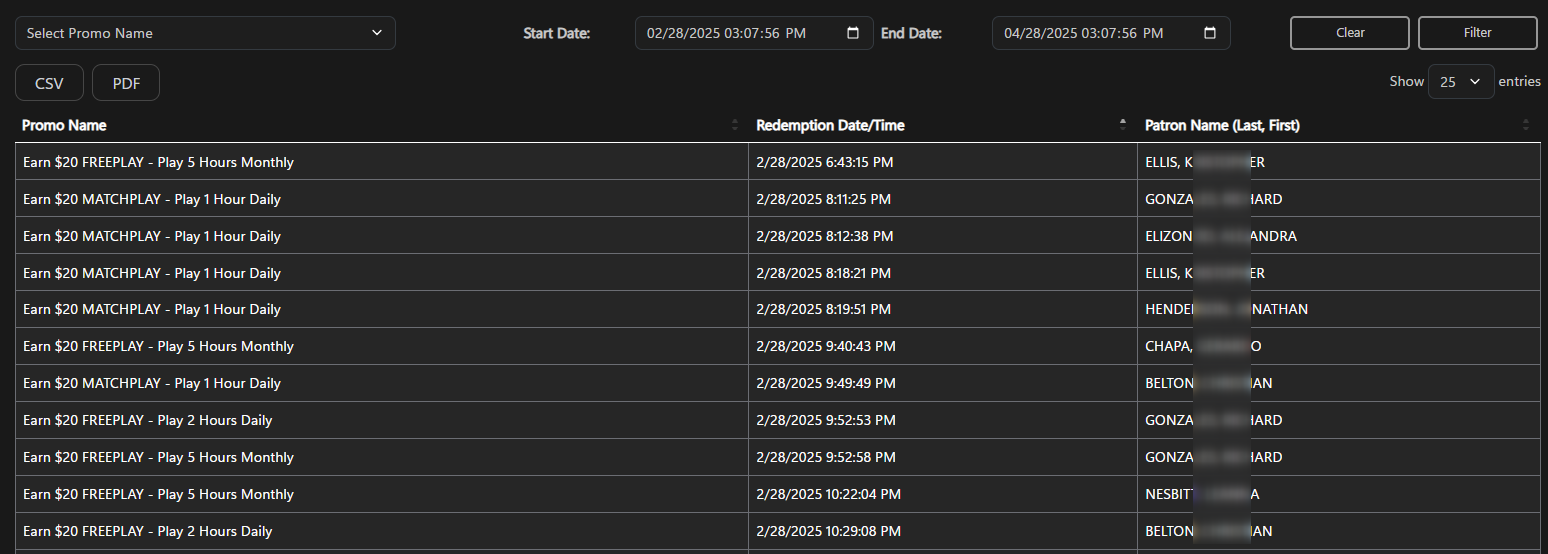Viewport: 1548px width, 554px height.
Task: Open the Select Promo Name dropdown
Action: (205, 33)
